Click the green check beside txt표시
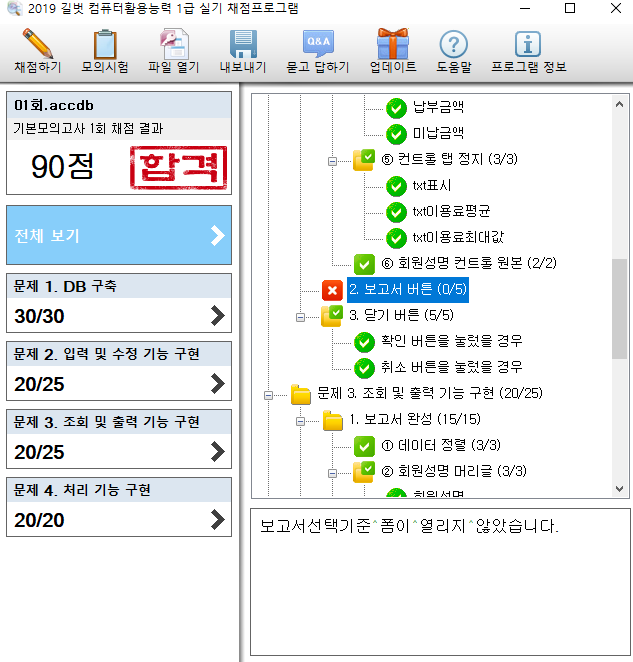This screenshot has height=662, width=633. click(x=396, y=185)
